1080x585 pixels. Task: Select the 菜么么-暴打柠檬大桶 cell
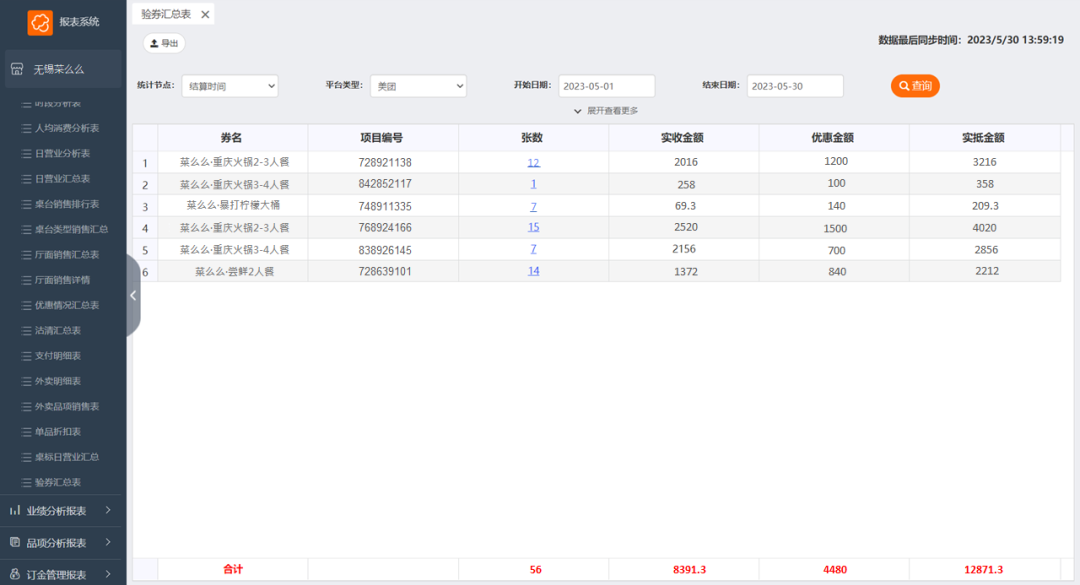pos(233,205)
